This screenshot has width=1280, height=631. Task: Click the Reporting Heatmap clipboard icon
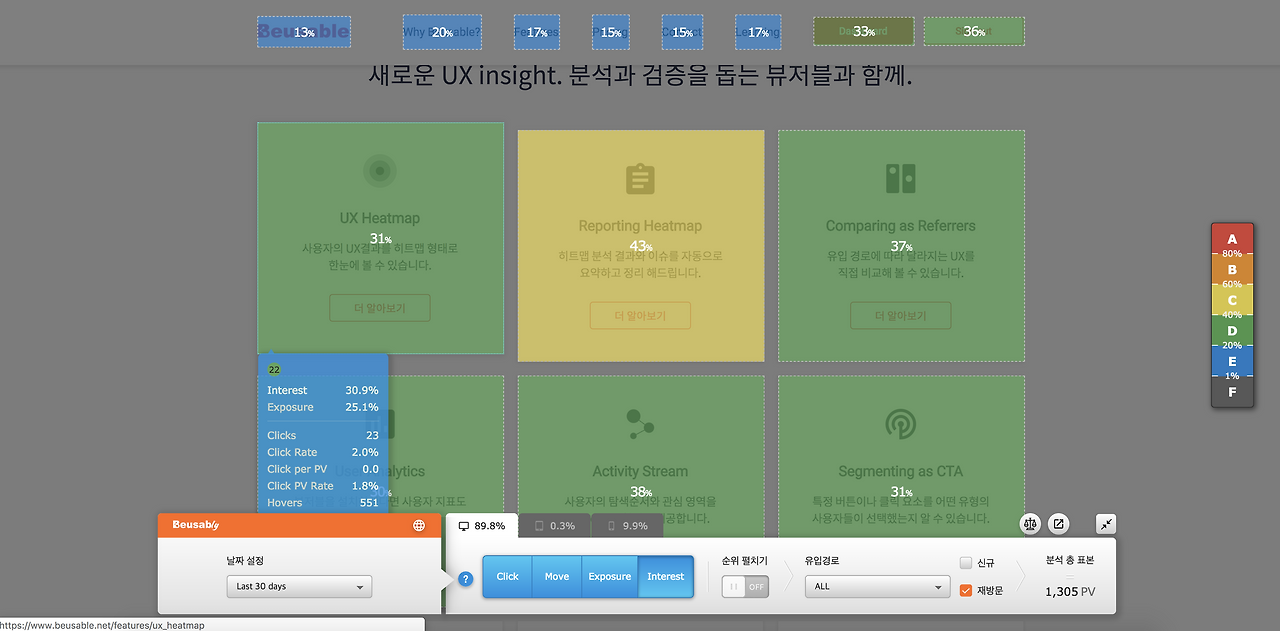640,179
